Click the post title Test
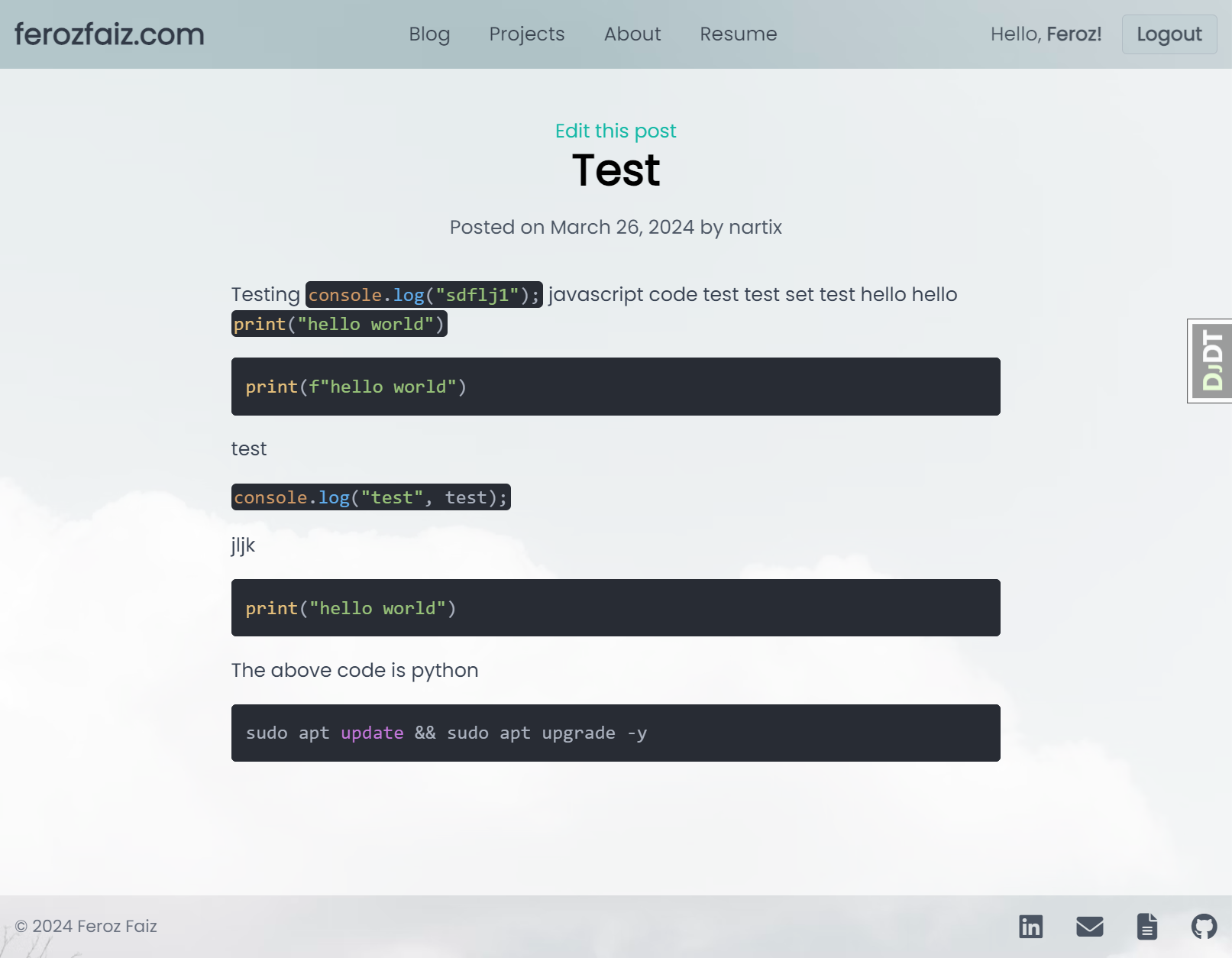 [x=616, y=170]
